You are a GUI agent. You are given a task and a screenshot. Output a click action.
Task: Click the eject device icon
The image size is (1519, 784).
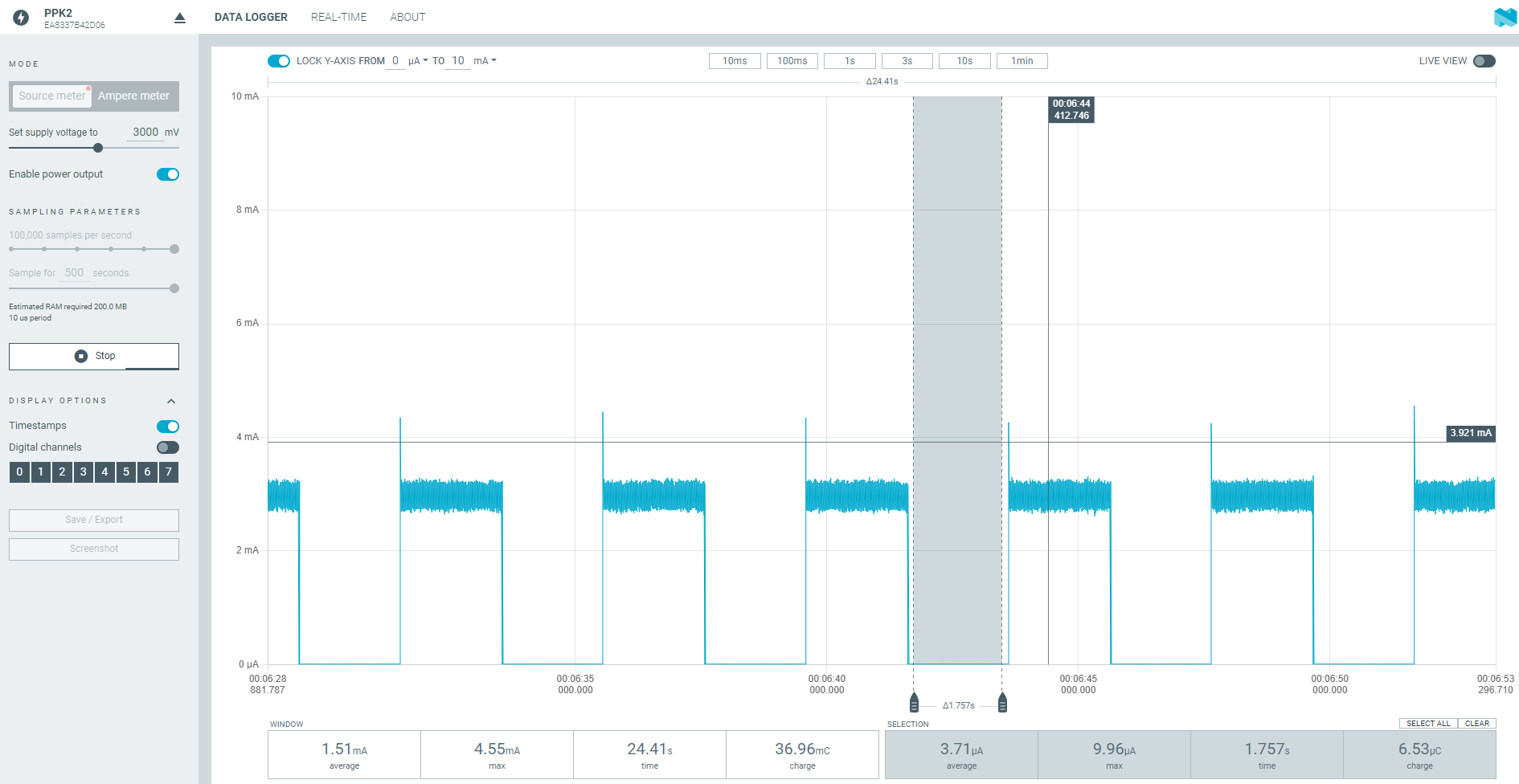click(x=180, y=18)
